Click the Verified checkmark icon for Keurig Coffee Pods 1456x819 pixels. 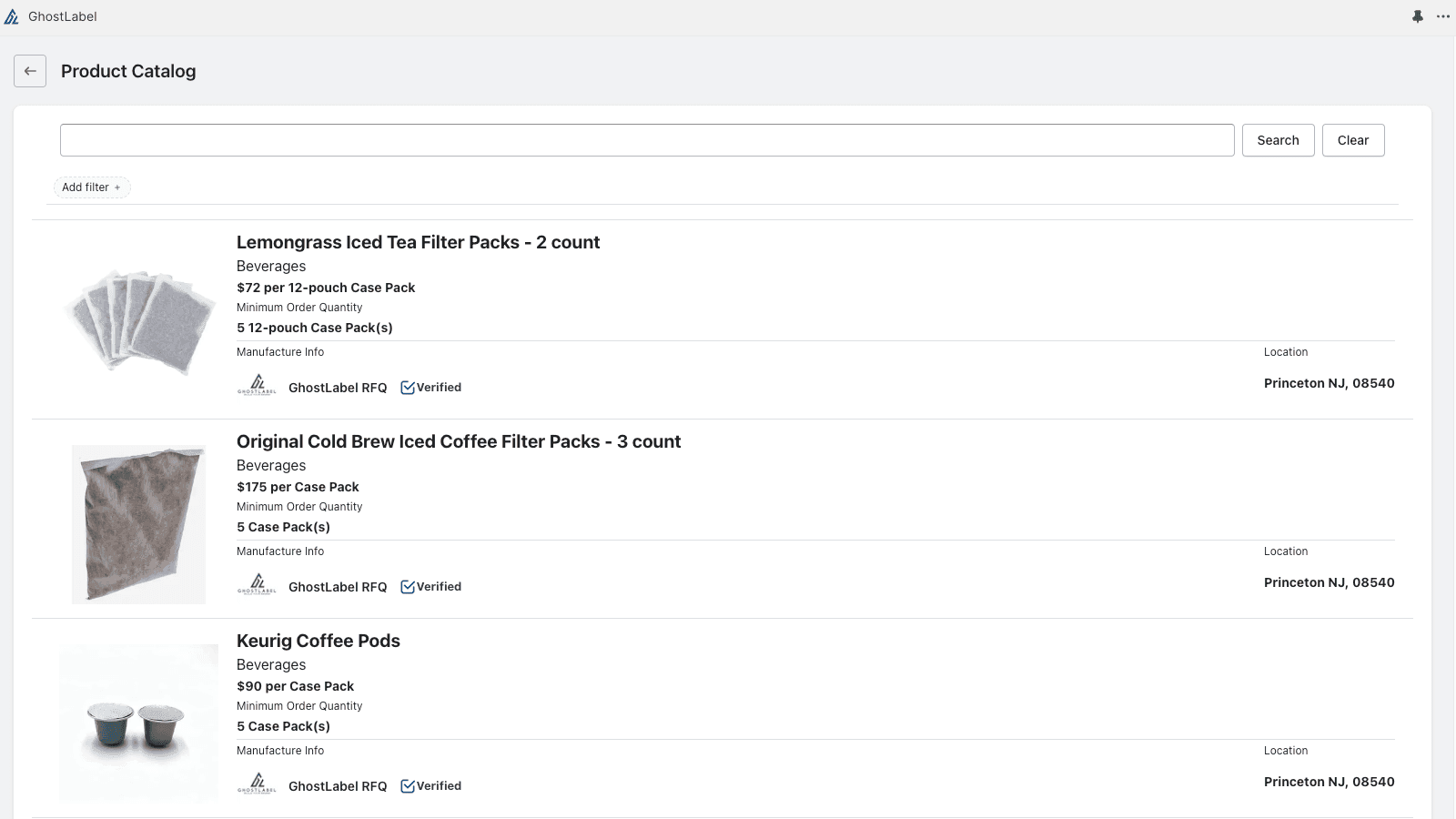[408, 784]
